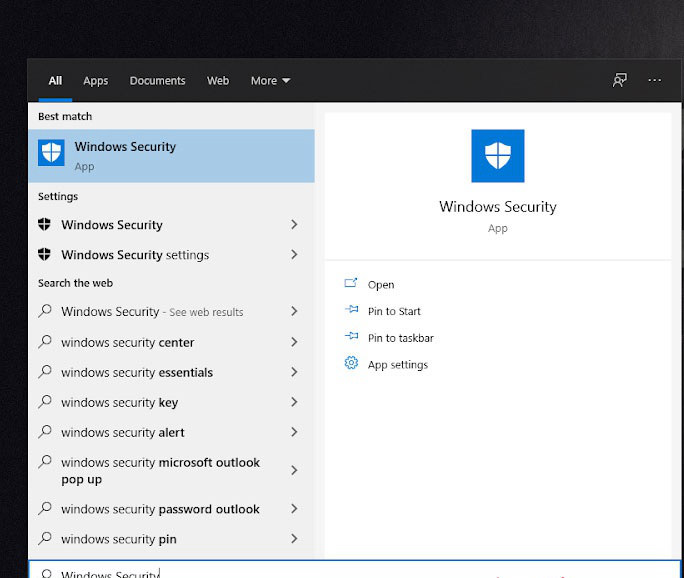
Task: Click the feedback icon in the search header
Action: (x=620, y=81)
